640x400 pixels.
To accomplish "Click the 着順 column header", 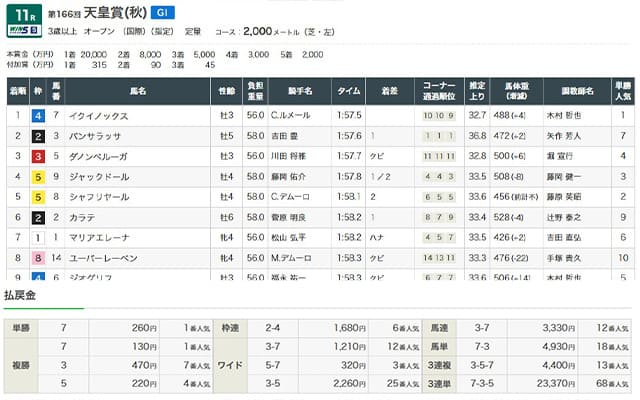I will (x=18, y=91).
